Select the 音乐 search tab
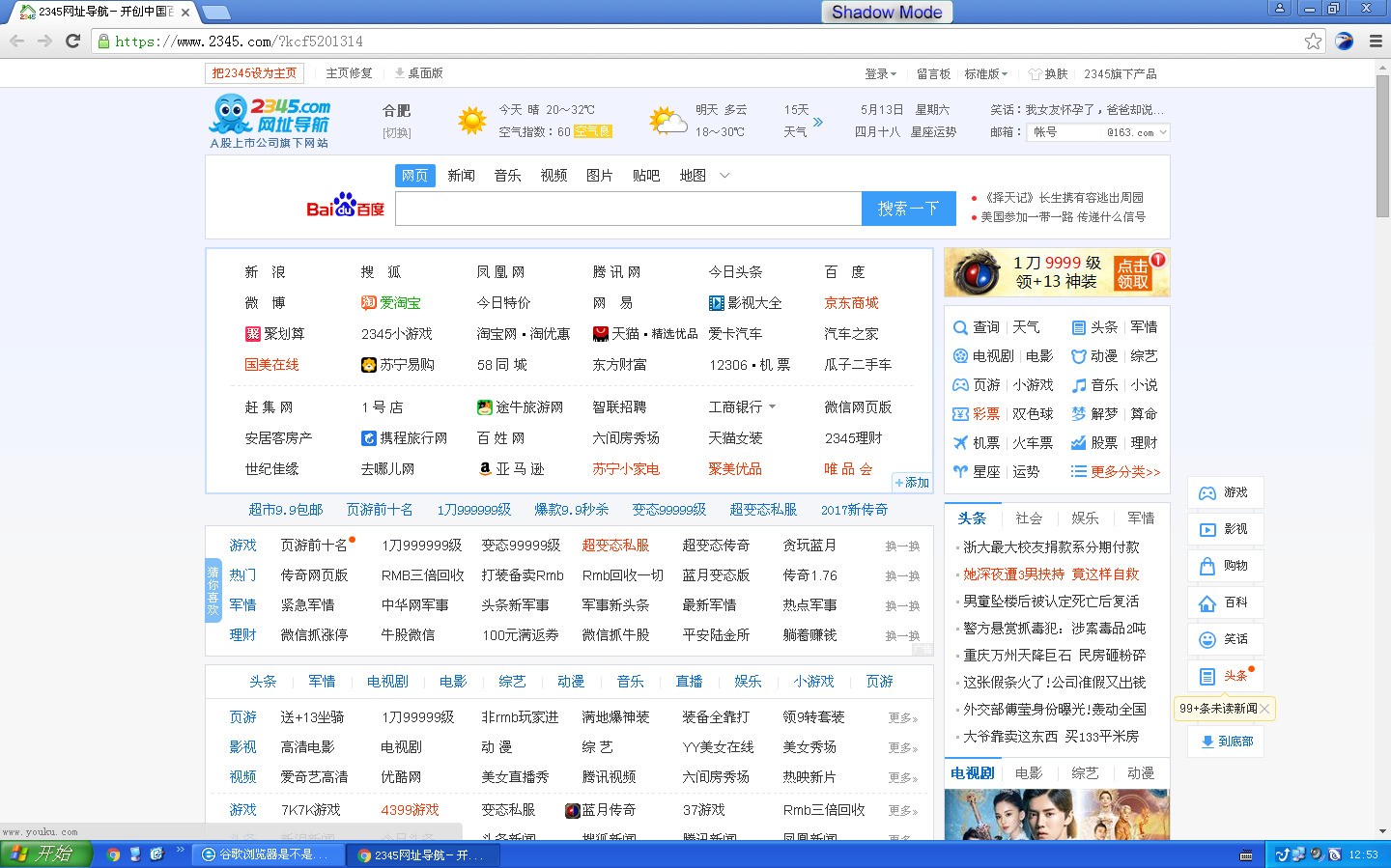 pos(507,176)
